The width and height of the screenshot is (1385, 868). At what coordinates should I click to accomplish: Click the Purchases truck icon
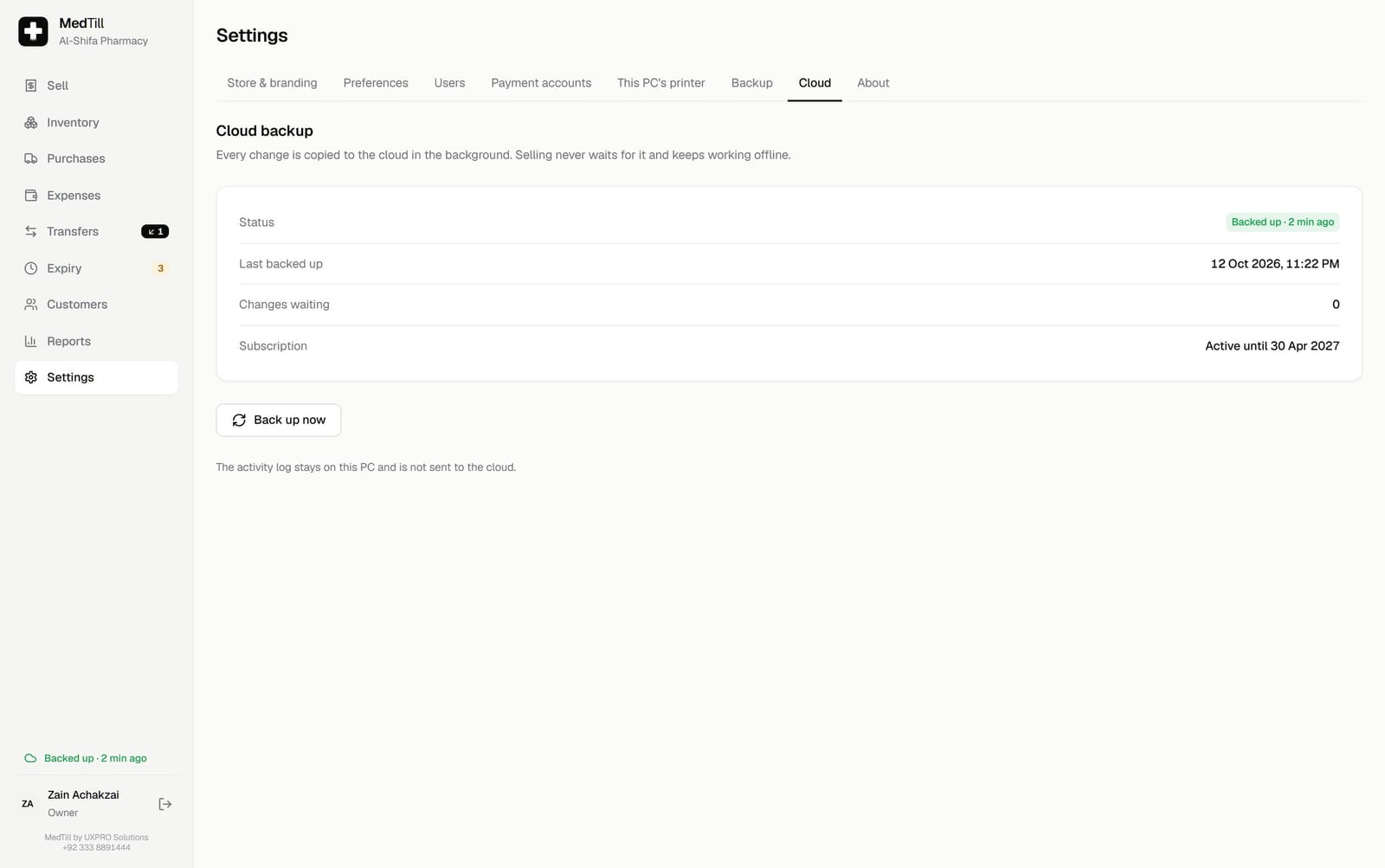point(31,158)
